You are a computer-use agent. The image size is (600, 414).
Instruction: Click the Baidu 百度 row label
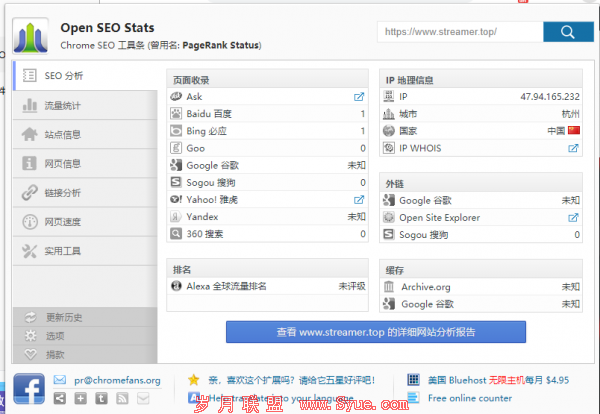(x=209, y=114)
